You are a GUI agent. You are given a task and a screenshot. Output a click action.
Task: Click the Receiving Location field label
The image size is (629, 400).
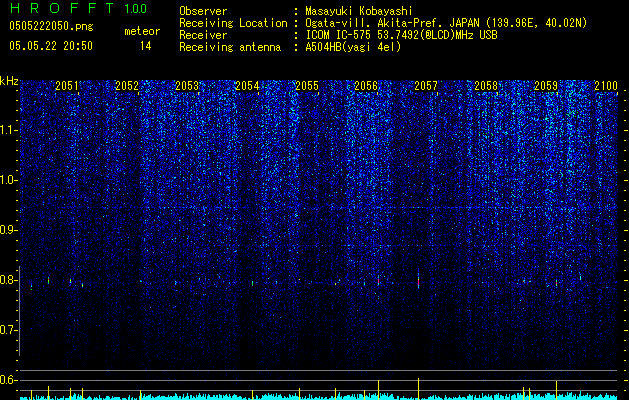pyautogui.click(x=233, y=23)
